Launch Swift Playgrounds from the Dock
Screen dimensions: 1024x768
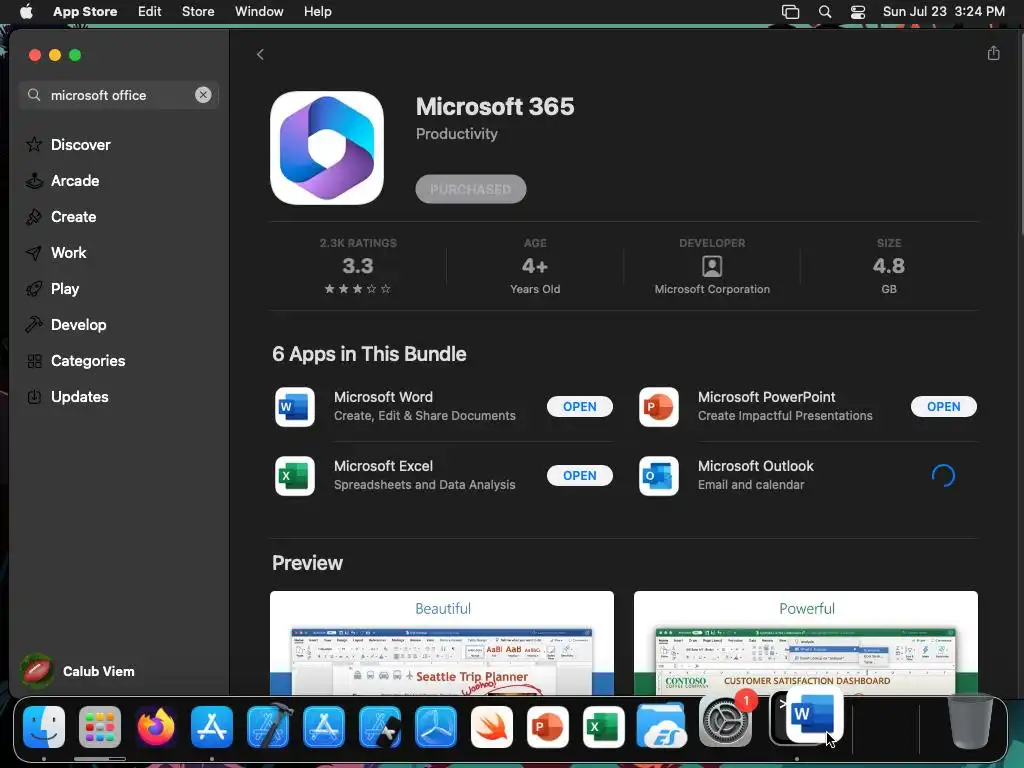click(x=492, y=727)
